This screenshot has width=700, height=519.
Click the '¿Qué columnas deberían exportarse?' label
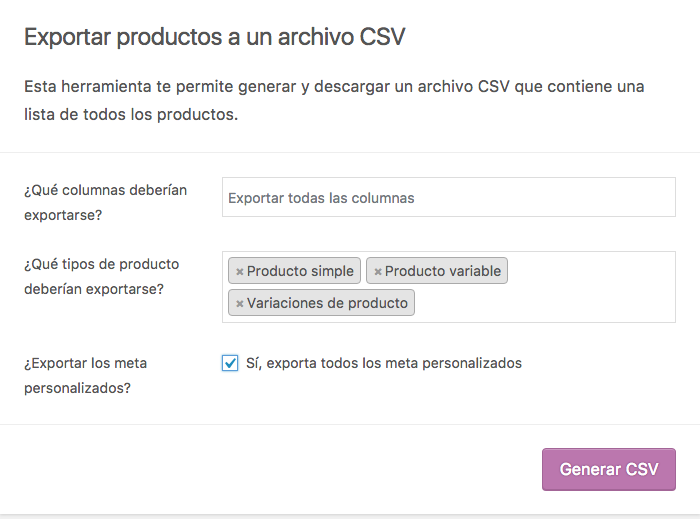pyautogui.click(x=105, y=202)
